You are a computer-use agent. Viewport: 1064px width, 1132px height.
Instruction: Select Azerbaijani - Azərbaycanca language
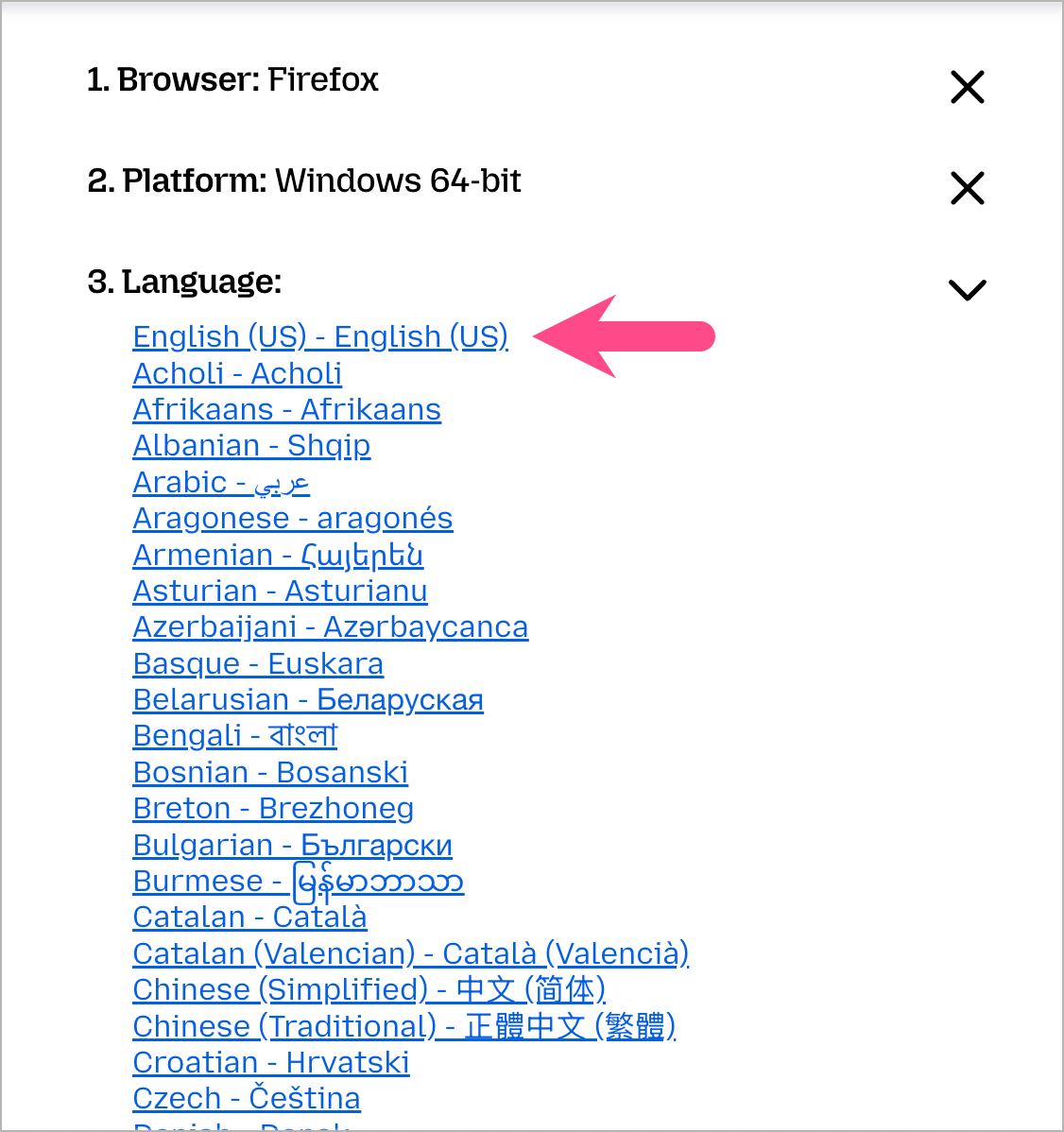(x=331, y=626)
